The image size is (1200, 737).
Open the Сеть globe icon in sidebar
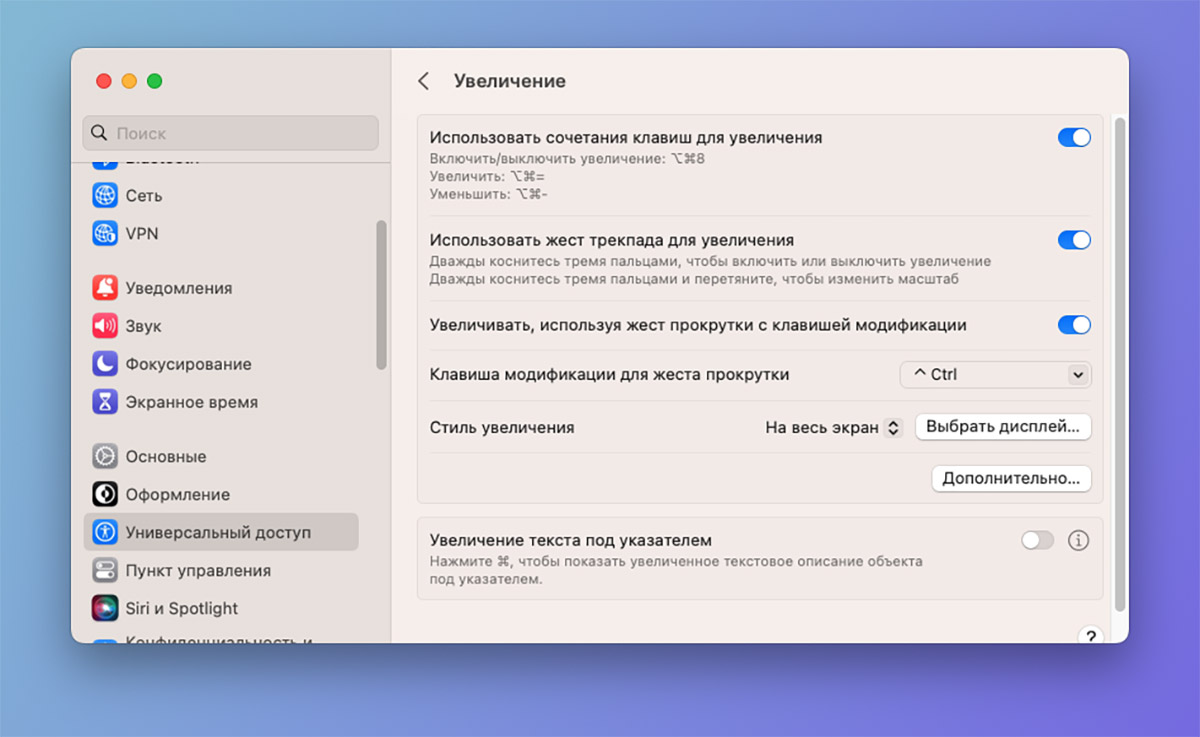(x=105, y=196)
